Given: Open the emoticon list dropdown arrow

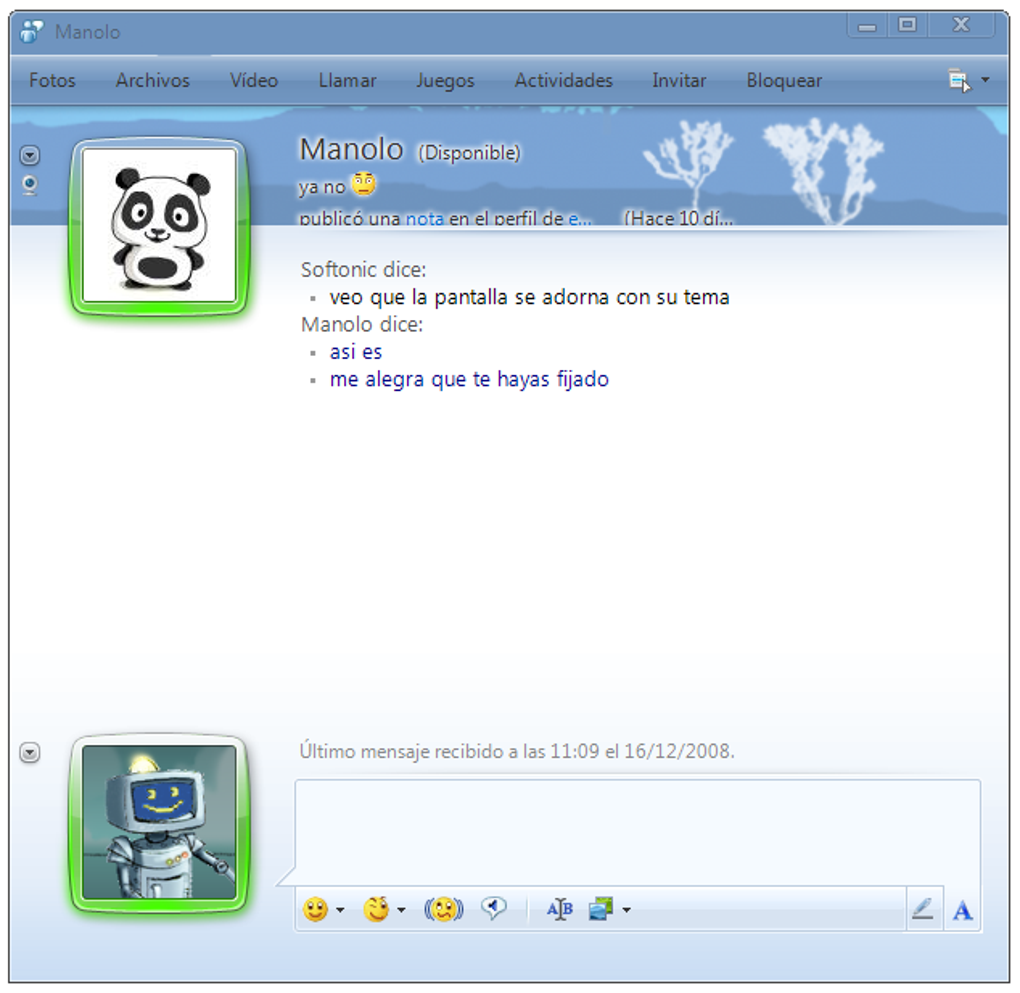Looking at the screenshot, I should click(x=340, y=910).
